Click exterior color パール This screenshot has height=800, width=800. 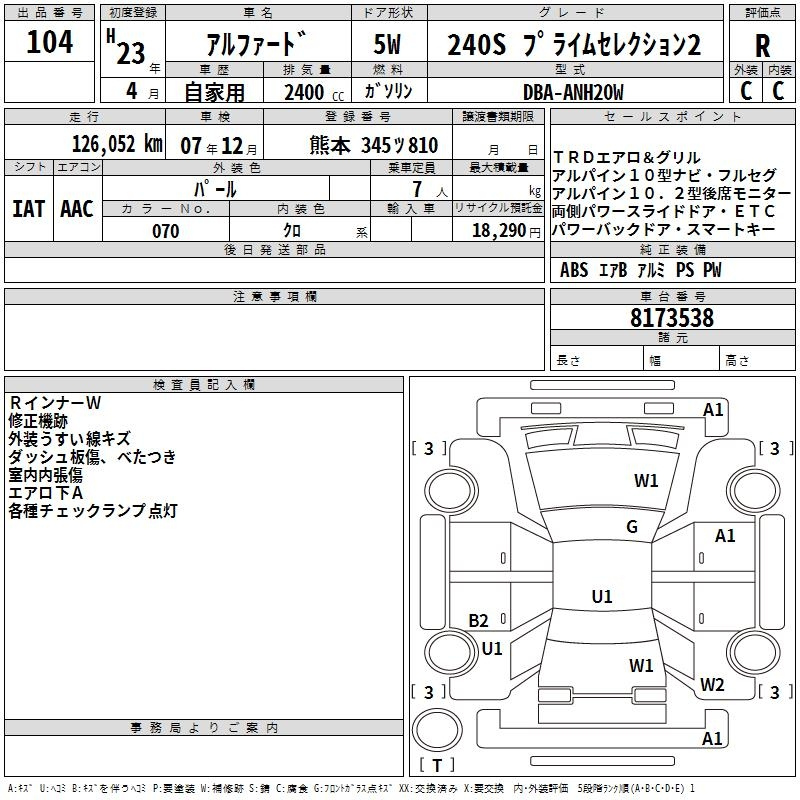click(x=215, y=189)
